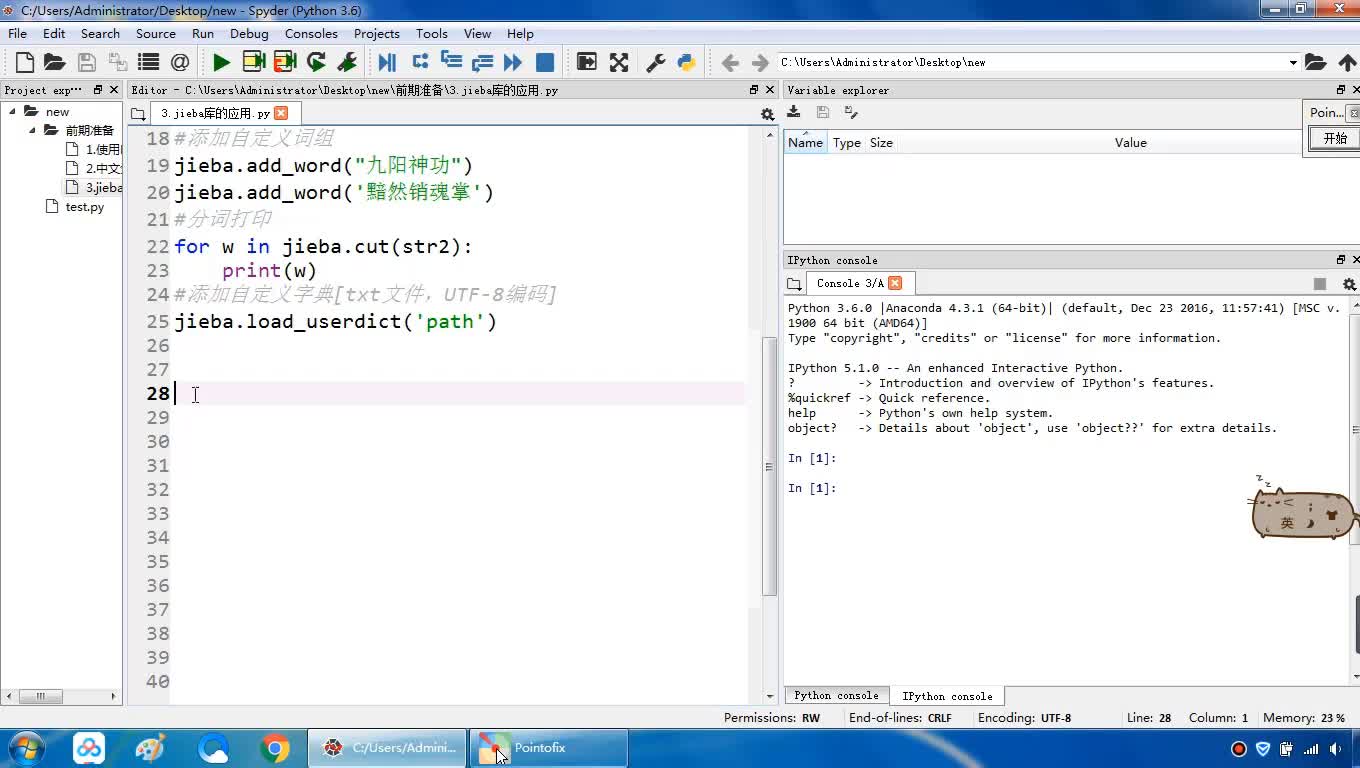
Task: Create a new file from the toolbar
Action: [24, 62]
